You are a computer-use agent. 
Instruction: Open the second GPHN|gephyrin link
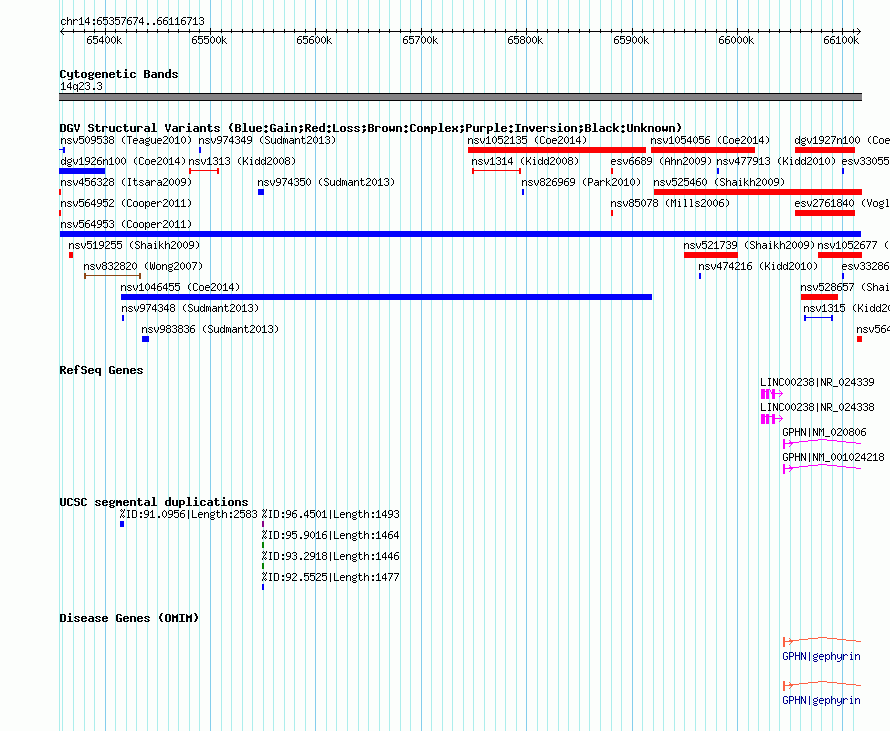tap(821, 700)
